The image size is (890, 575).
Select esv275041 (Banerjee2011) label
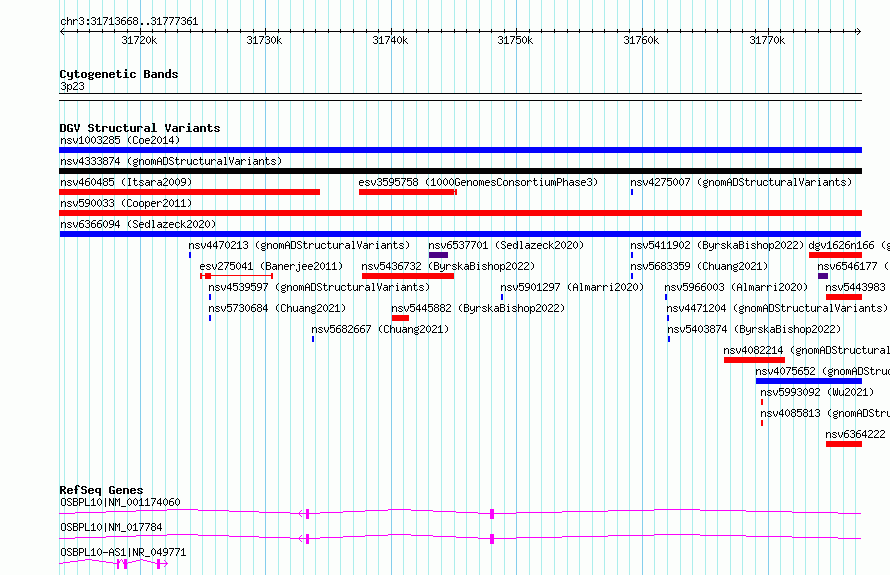click(271, 266)
